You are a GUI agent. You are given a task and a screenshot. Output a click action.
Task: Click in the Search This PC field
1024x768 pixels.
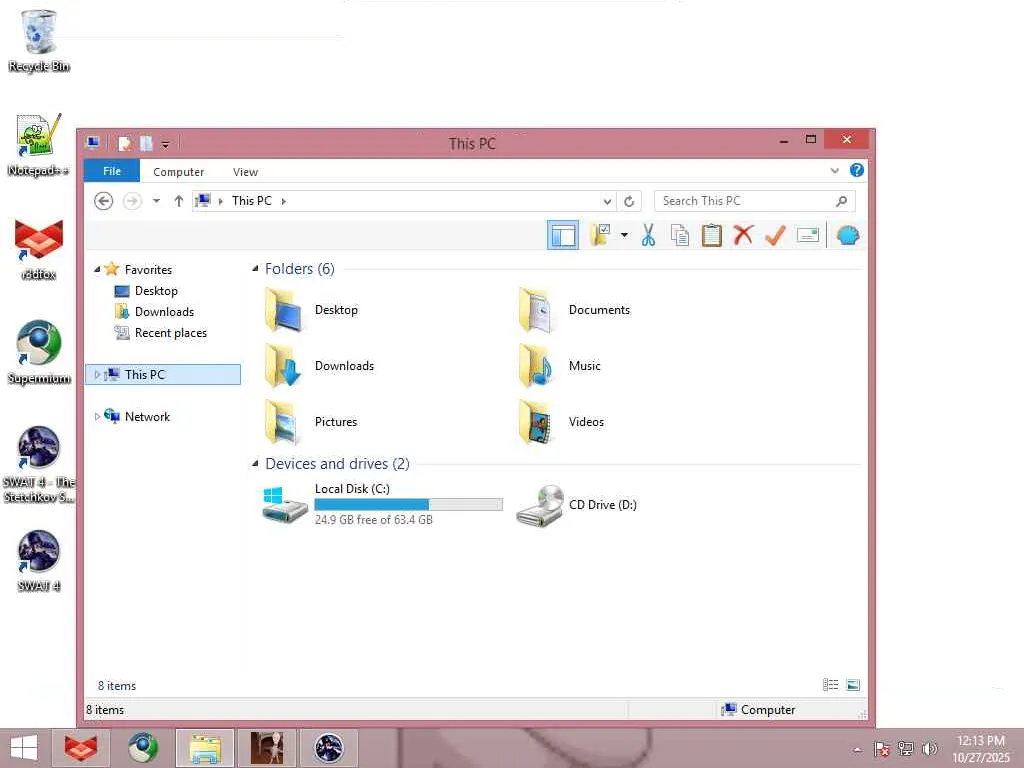pos(744,201)
